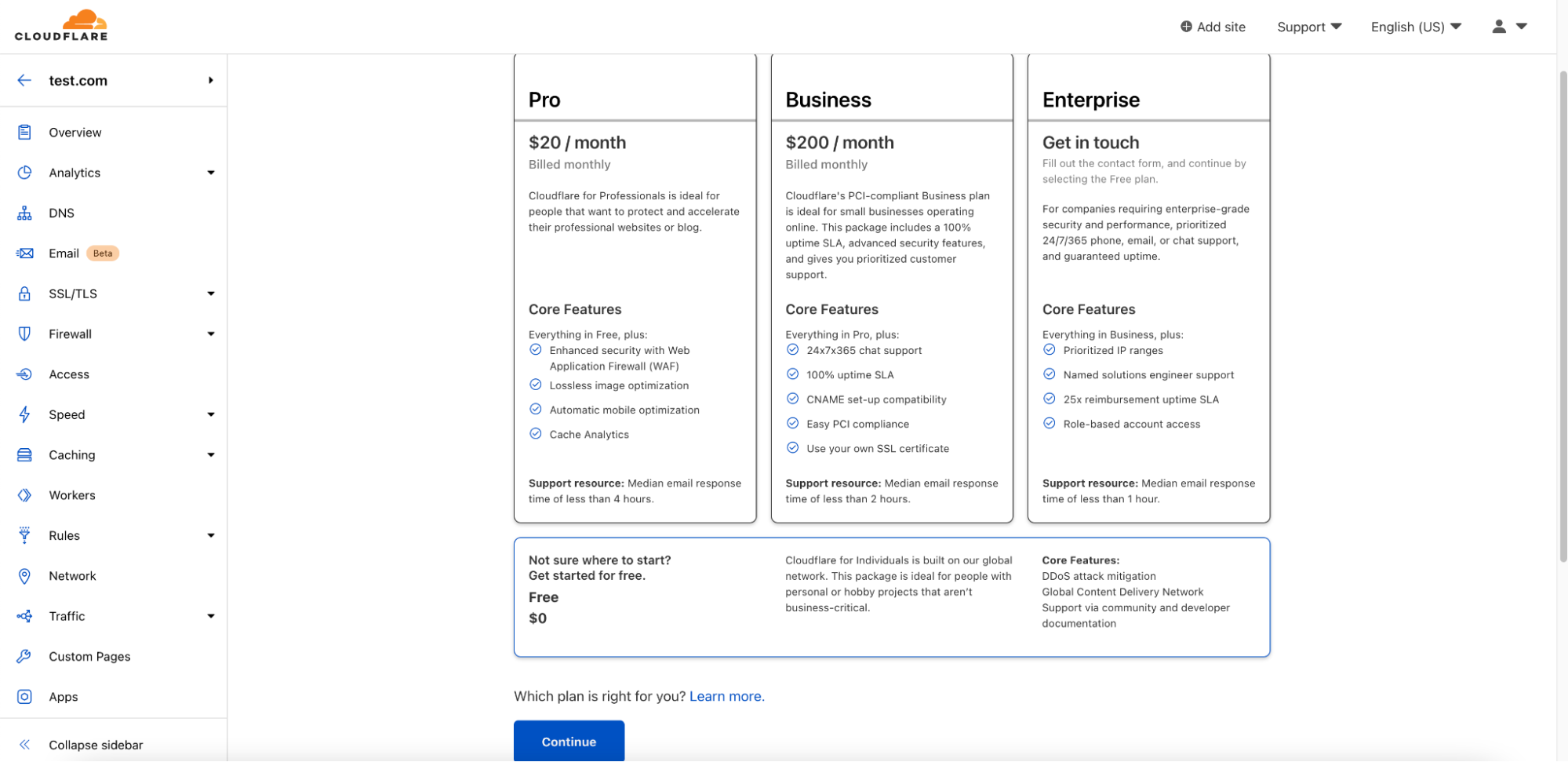Click the Caching drive icon
The image size is (1568, 762).
tap(24, 455)
